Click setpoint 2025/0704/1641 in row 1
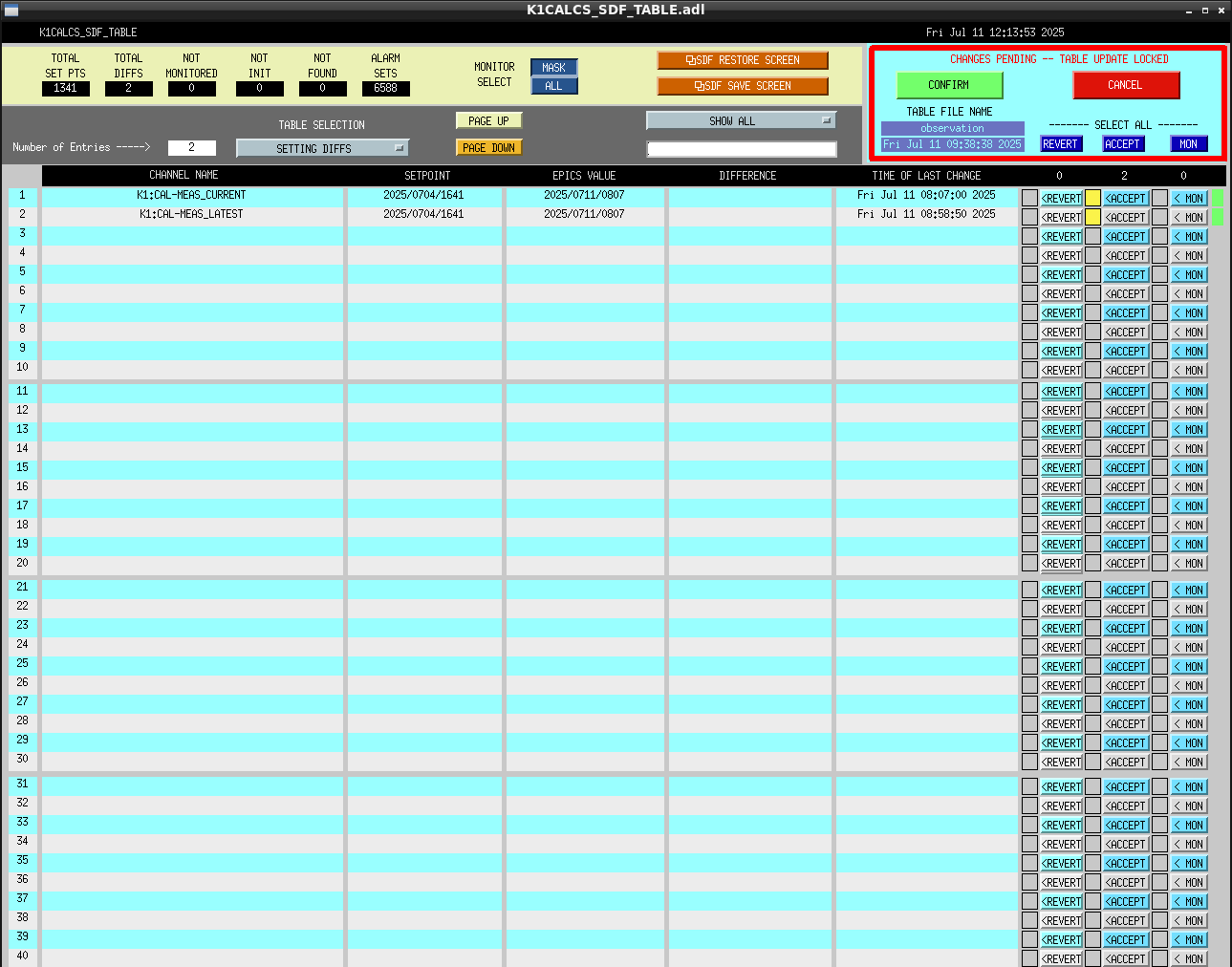This screenshot has height=967, width=1232. point(423,195)
